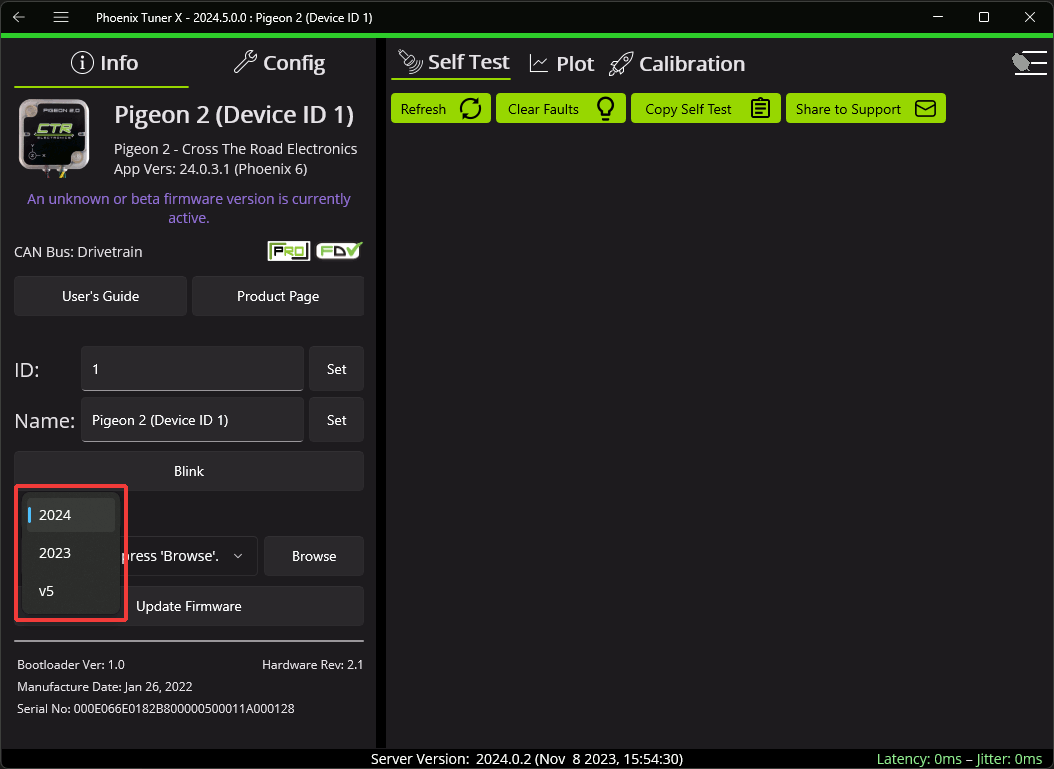Click the FD CAN badge icon

tap(339, 251)
